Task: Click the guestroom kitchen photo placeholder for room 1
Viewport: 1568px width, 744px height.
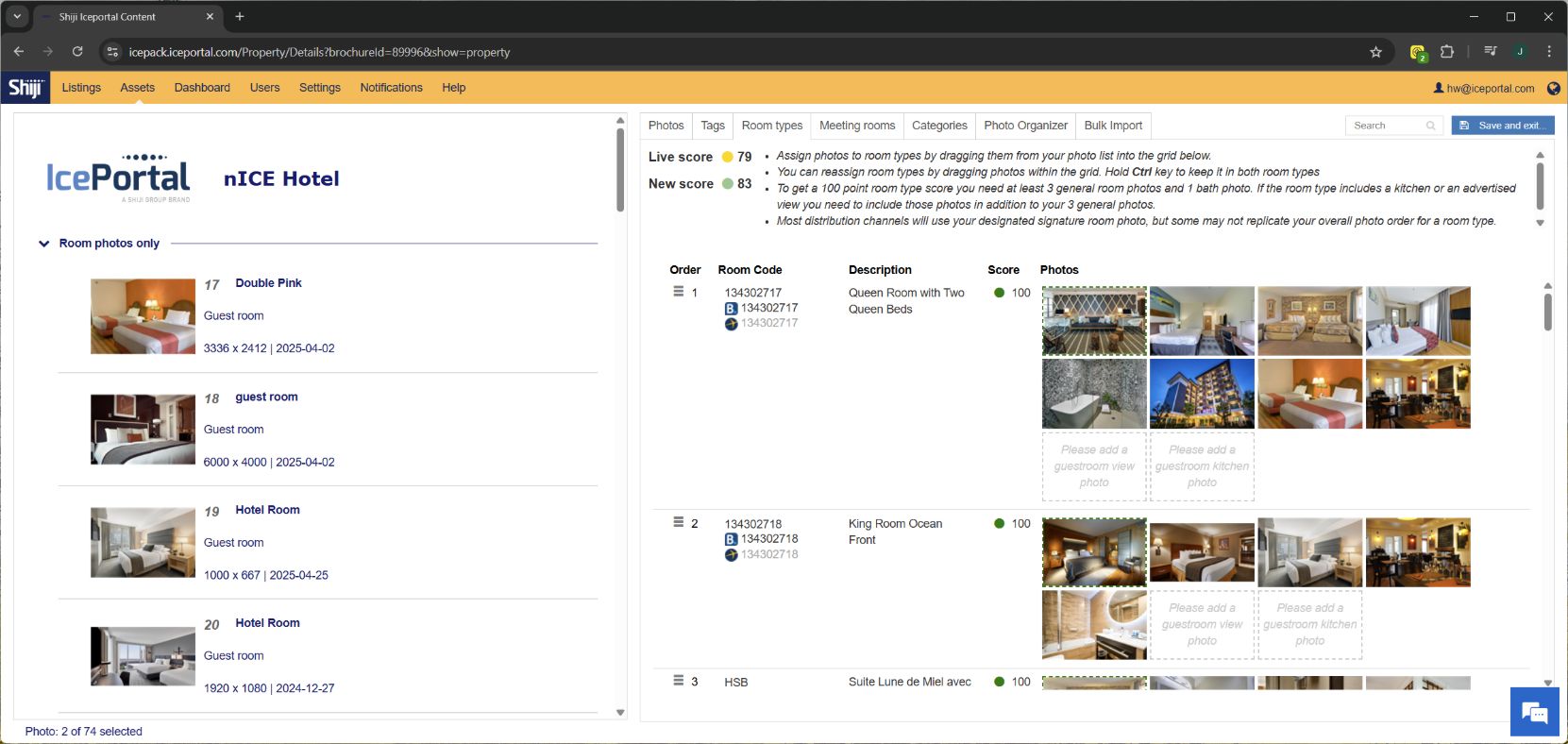Action: point(1202,466)
